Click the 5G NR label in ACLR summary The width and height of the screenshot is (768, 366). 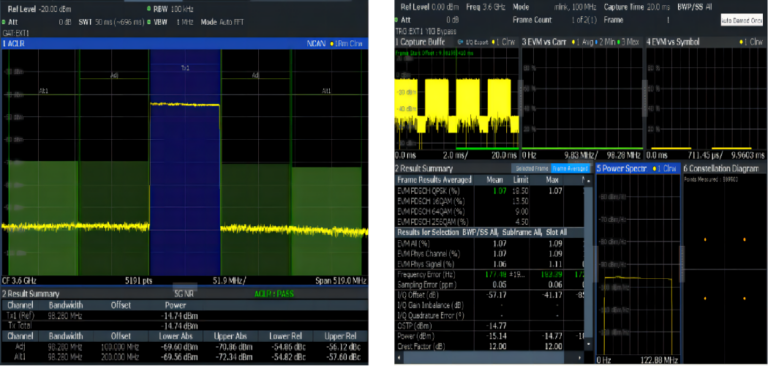click(x=185, y=294)
